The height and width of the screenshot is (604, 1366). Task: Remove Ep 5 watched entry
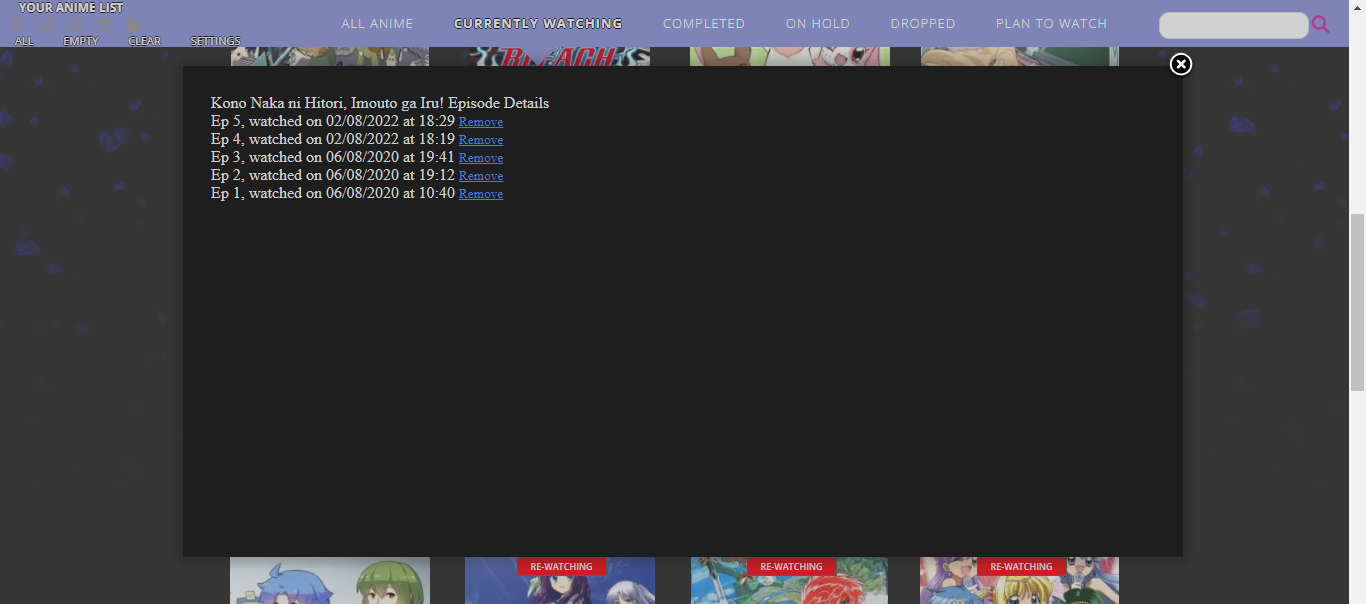click(481, 122)
